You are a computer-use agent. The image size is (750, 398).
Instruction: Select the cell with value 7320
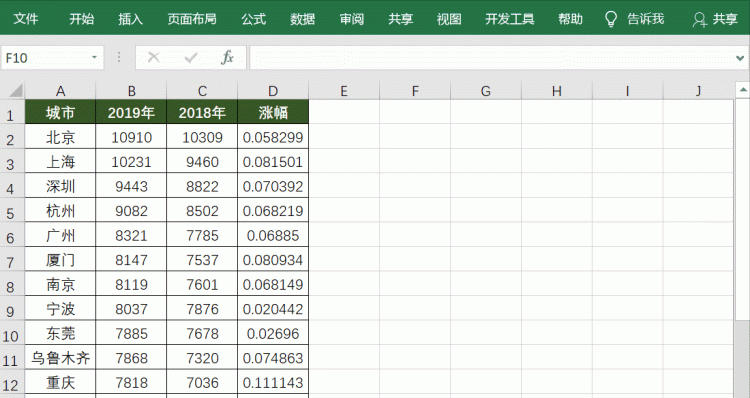pyautogui.click(x=202, y=358)
